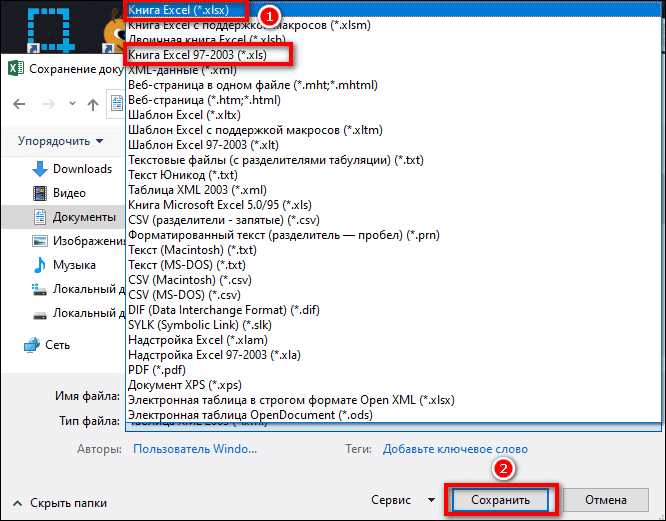Open Музыка folder in sidebar
This screenshot has width=666, height=521.
(x=65, y=265)
